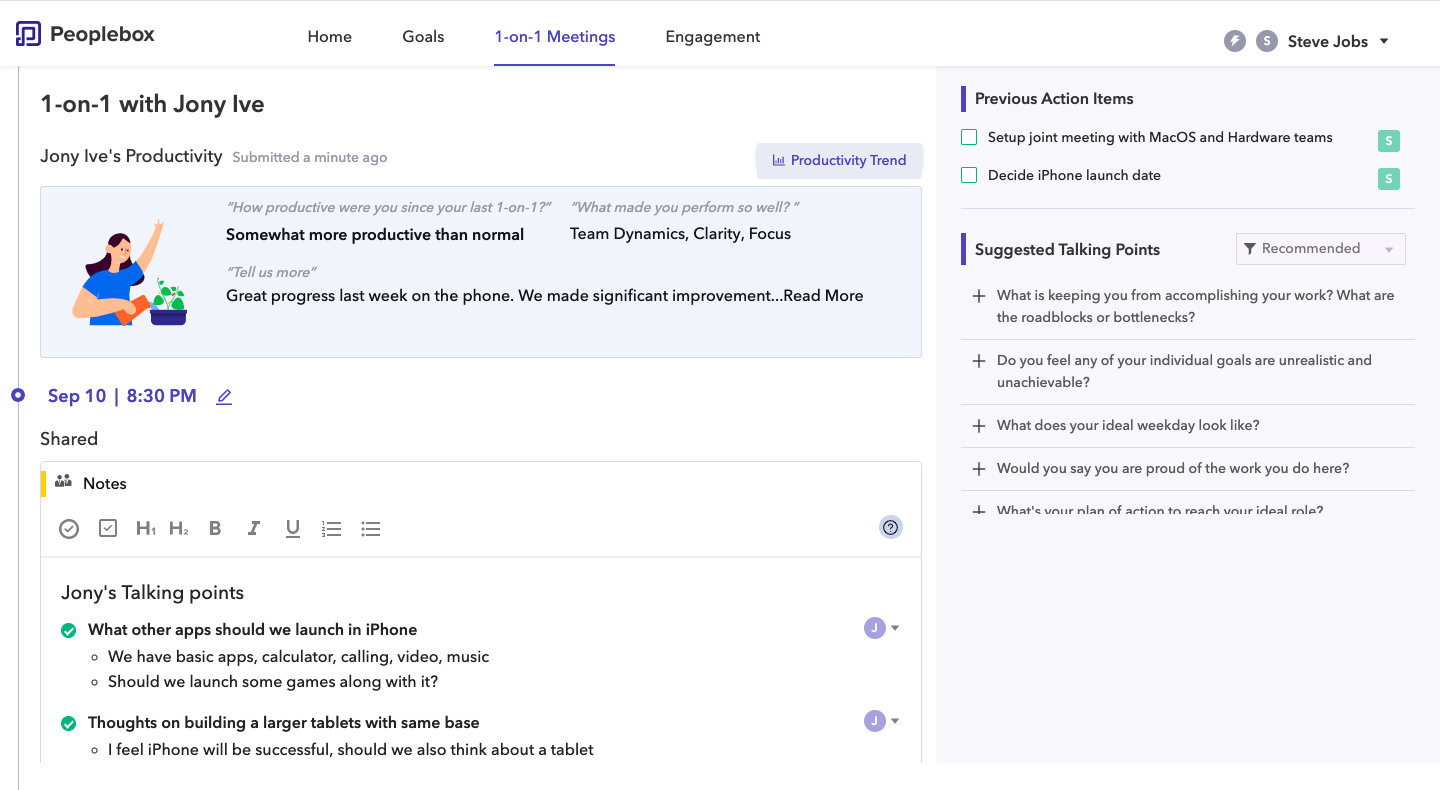1440x790 pixels.
Task: Insert a numbered list in notes
Action: (x=331, y=529)
